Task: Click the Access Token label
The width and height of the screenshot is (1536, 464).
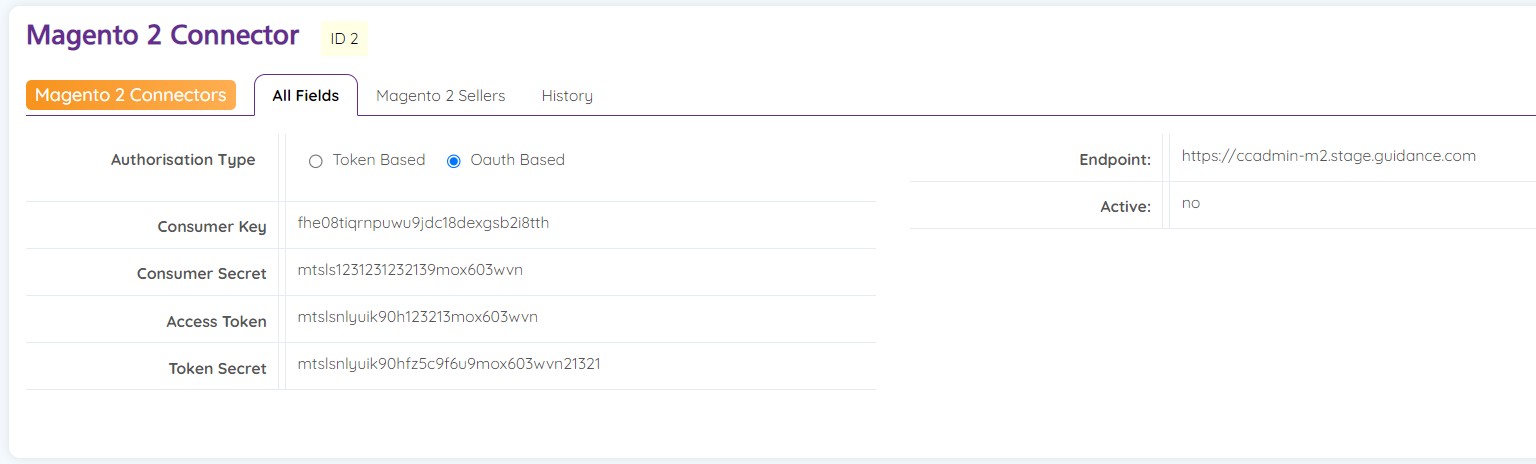Action: click(216, 322)
